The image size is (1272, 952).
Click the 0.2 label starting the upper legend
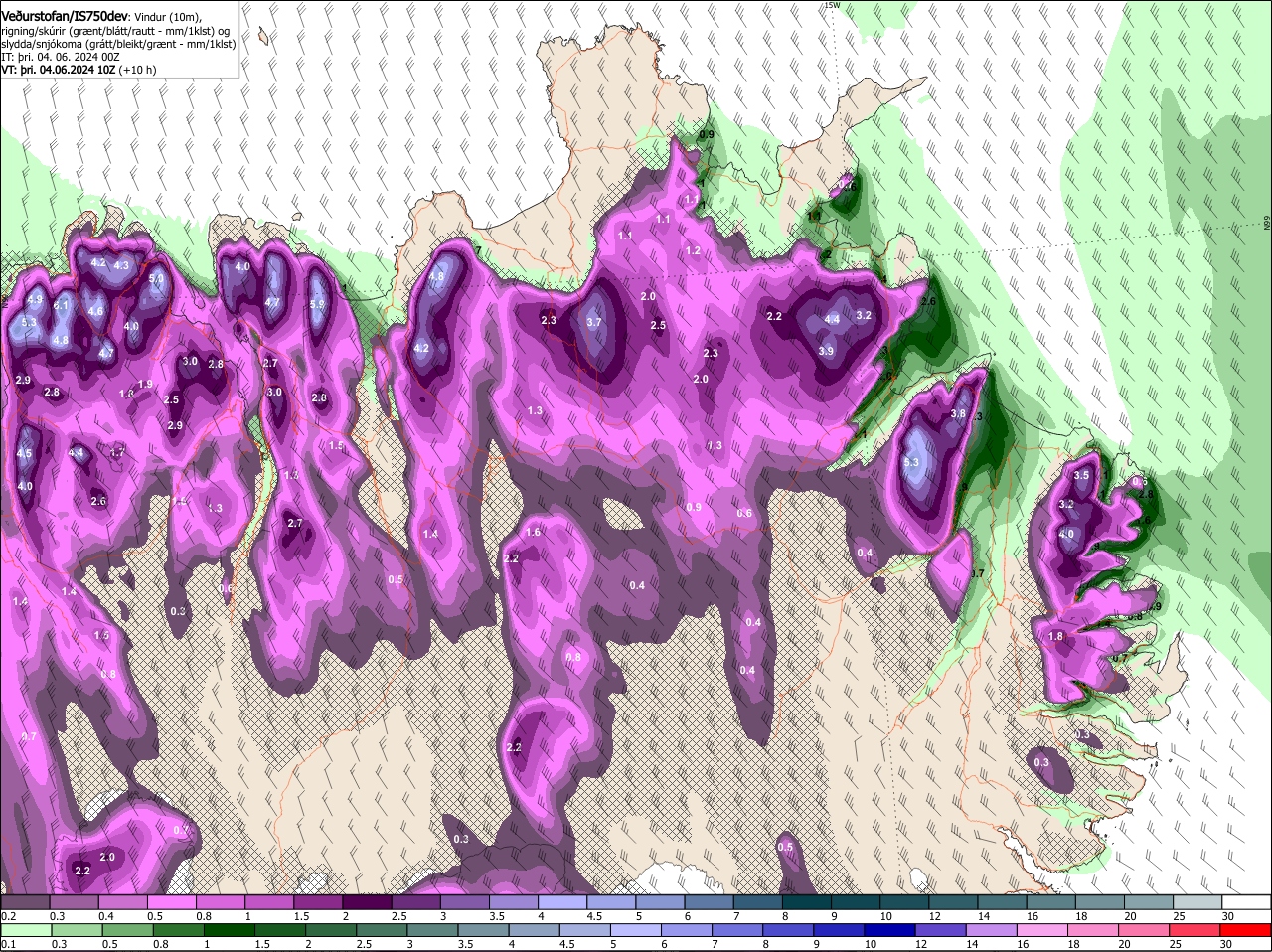[8, 916]
